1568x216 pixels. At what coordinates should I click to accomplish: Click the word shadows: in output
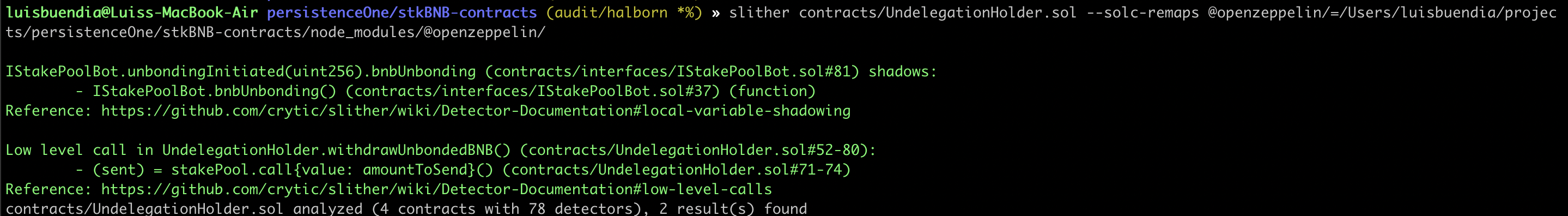903,71
